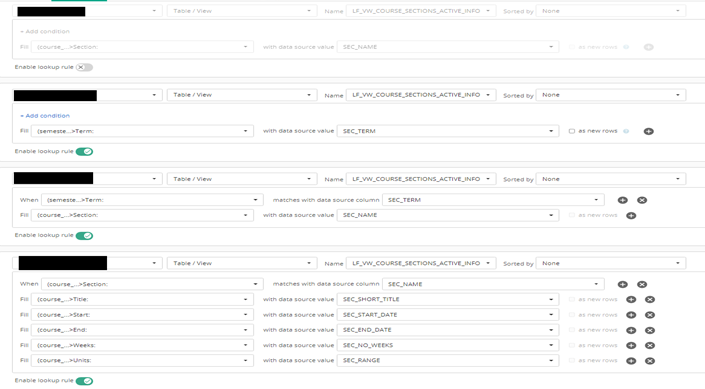Check 'as new rows' in the Title row
705x389 pixels.
[x=572, y=299]
